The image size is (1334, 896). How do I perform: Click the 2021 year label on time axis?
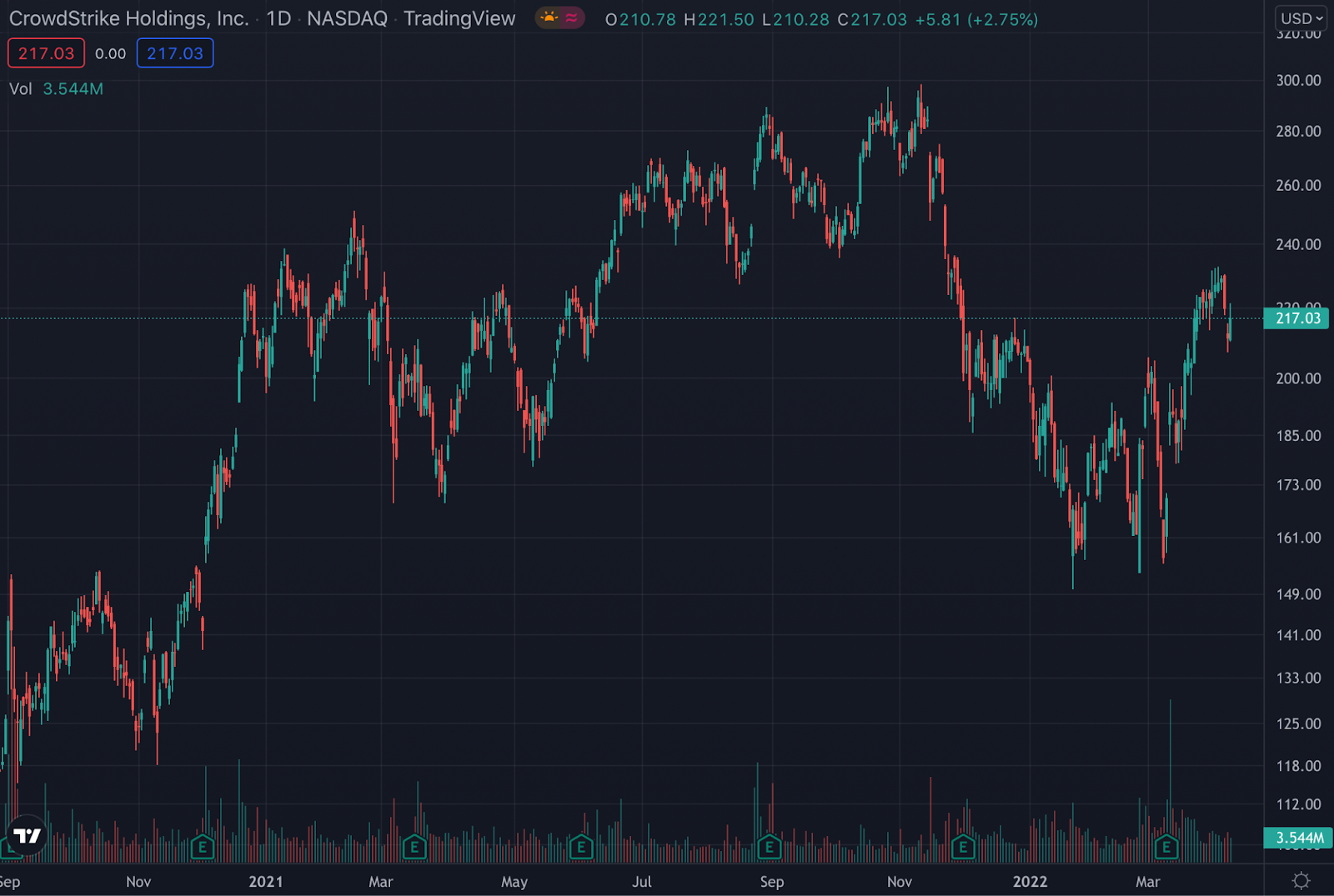266,881
